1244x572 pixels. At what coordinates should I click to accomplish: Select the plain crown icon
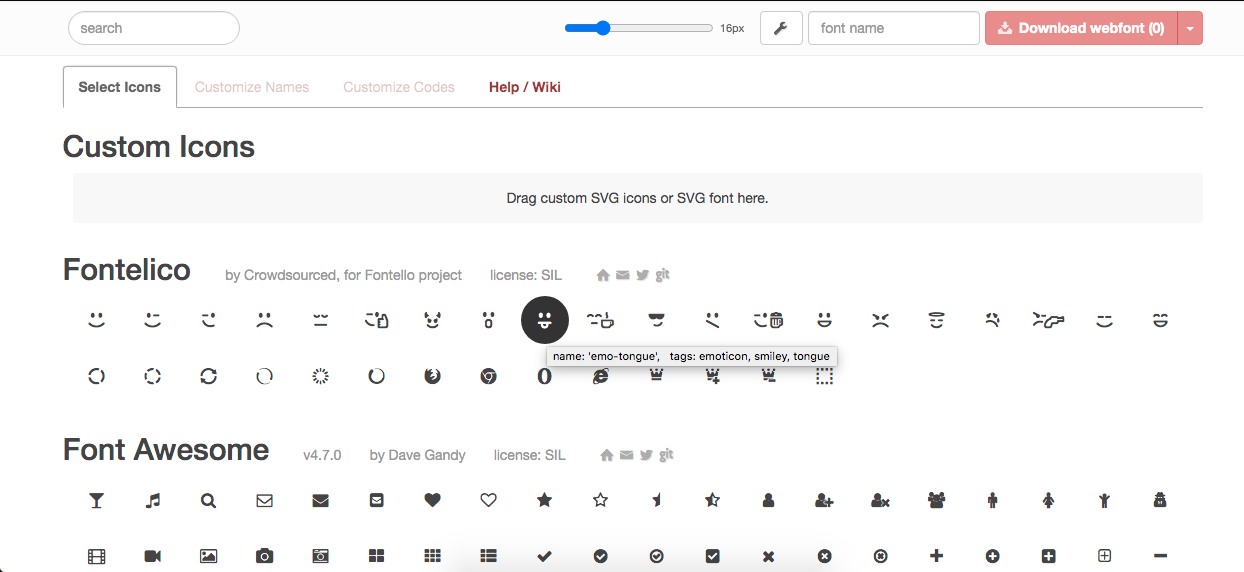pos(657,376)
